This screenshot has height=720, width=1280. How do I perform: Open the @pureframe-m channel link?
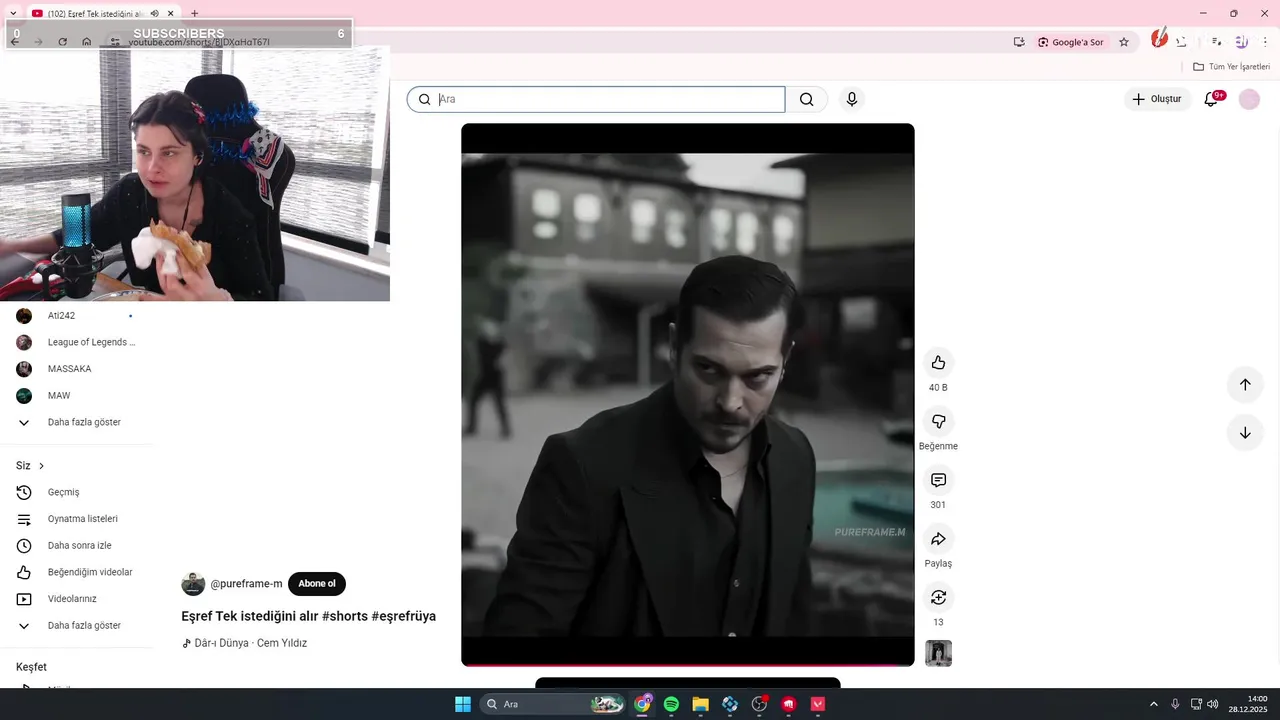[246, 584]
